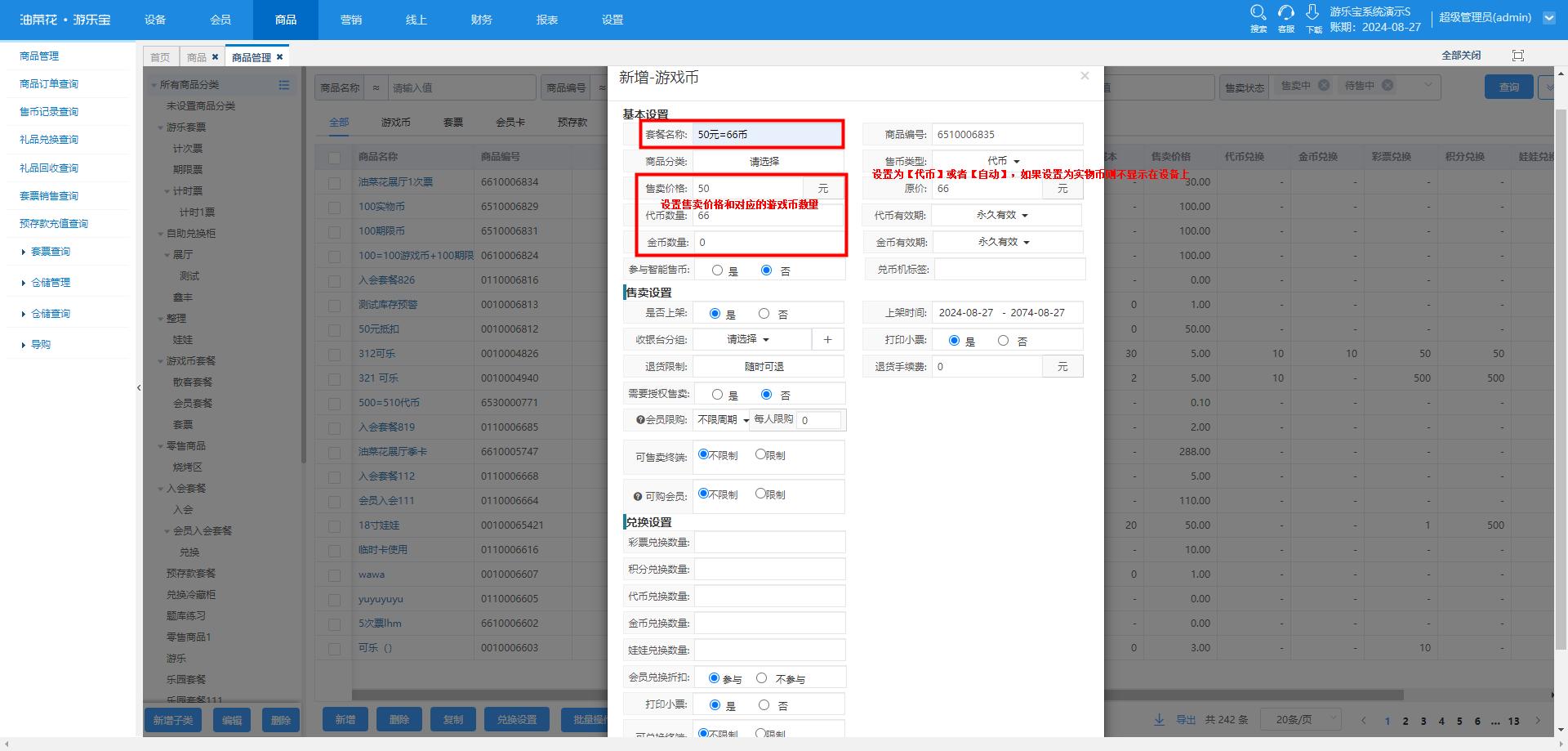This screenshot has width=1568, height=751.
Task: Tick the select-all checkbox in table header
Action: coord(334,158)
